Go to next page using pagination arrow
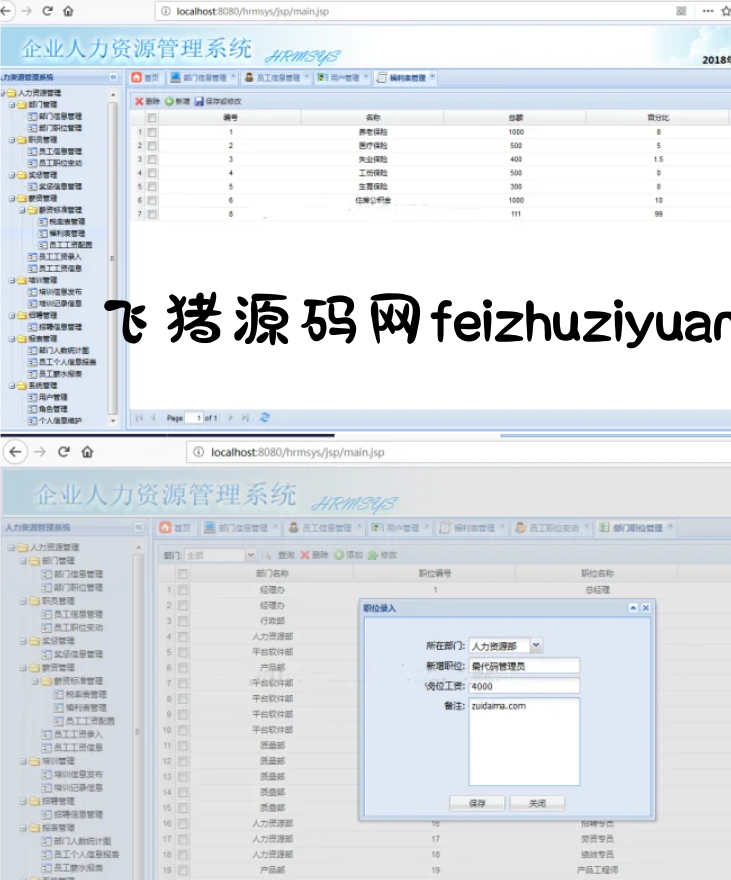This screenshot has height=880, width=731. click(232, 417)
